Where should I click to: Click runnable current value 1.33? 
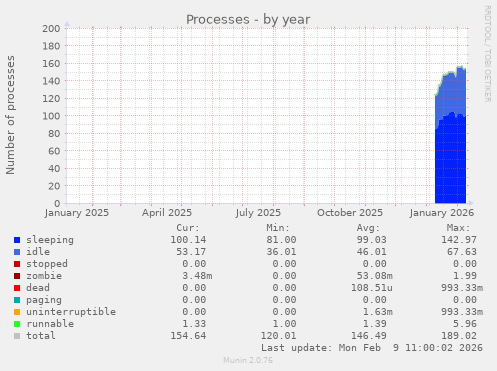click(194, 324)
